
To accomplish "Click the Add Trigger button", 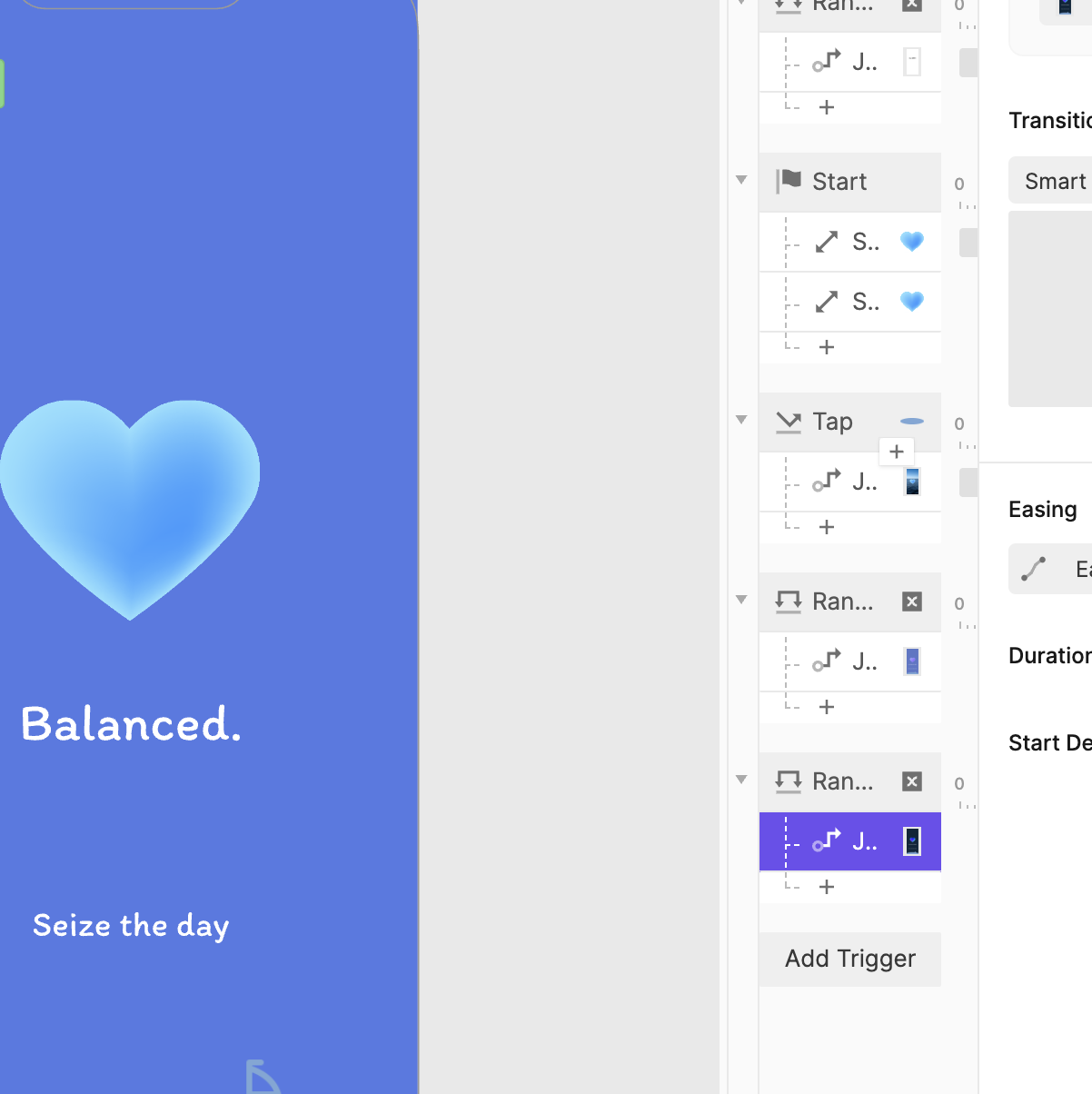I will point(849,959).
